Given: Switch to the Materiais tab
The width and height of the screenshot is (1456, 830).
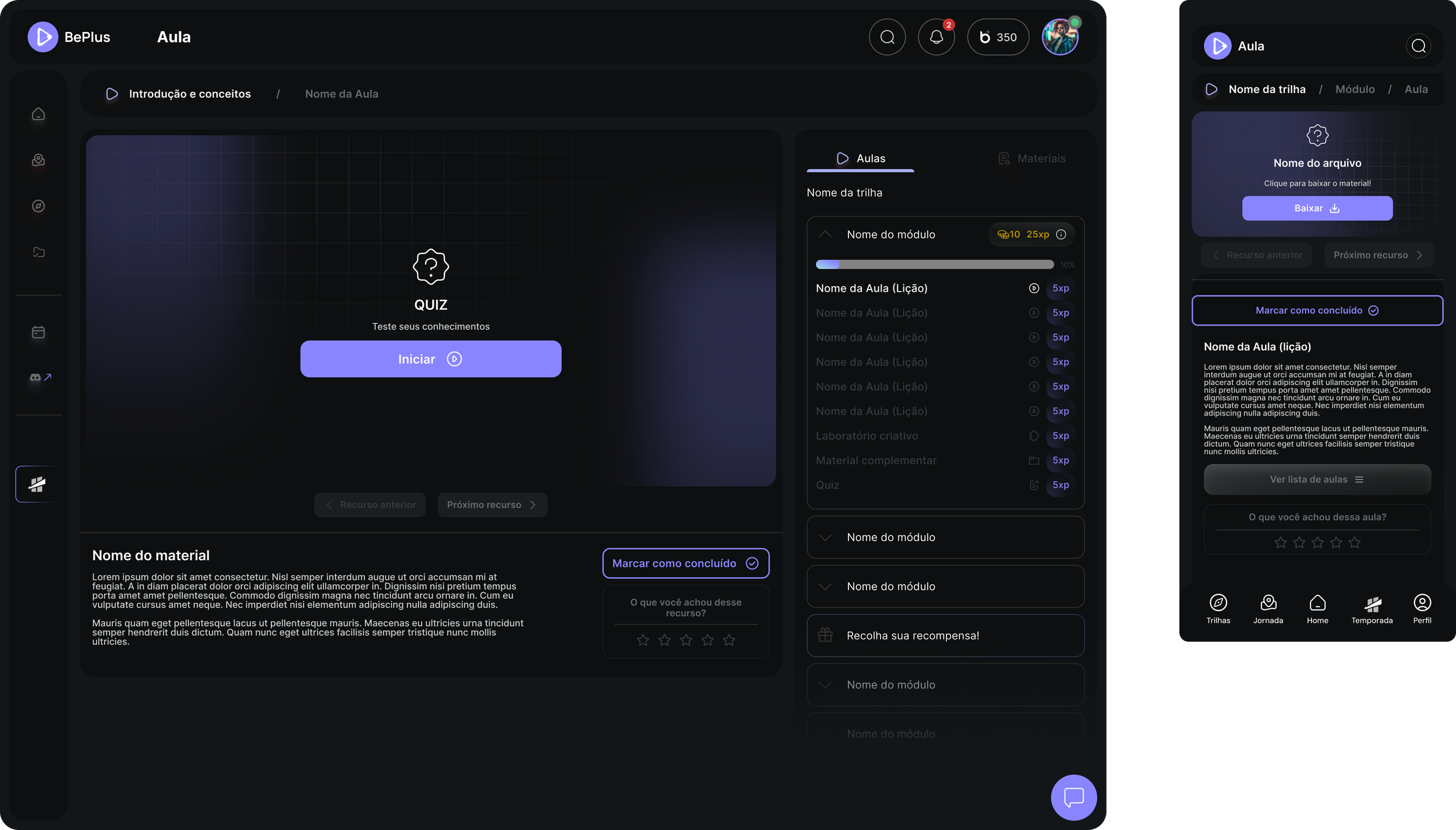Looking at the screenshot, I should click(x=1031, y=158).
